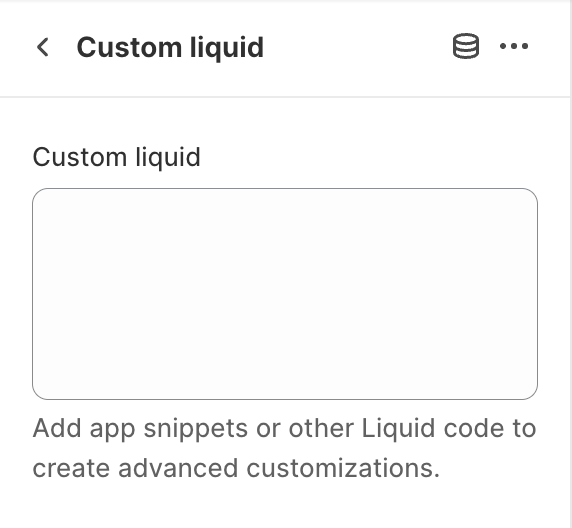Go back using the left chevron arrow
572x528 pixels.
pos(43,47)
